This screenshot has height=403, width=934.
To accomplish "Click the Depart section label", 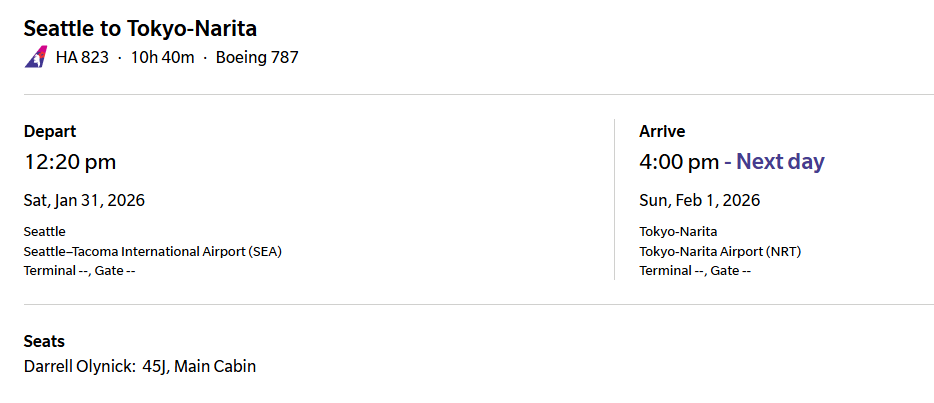I will click(50, 131).
